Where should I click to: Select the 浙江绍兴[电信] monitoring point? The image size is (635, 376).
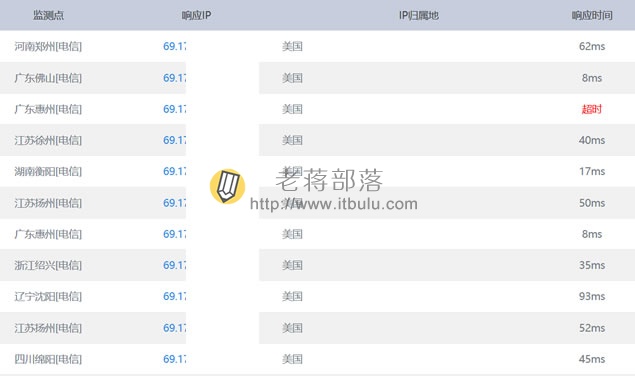(x=48, y=265)
